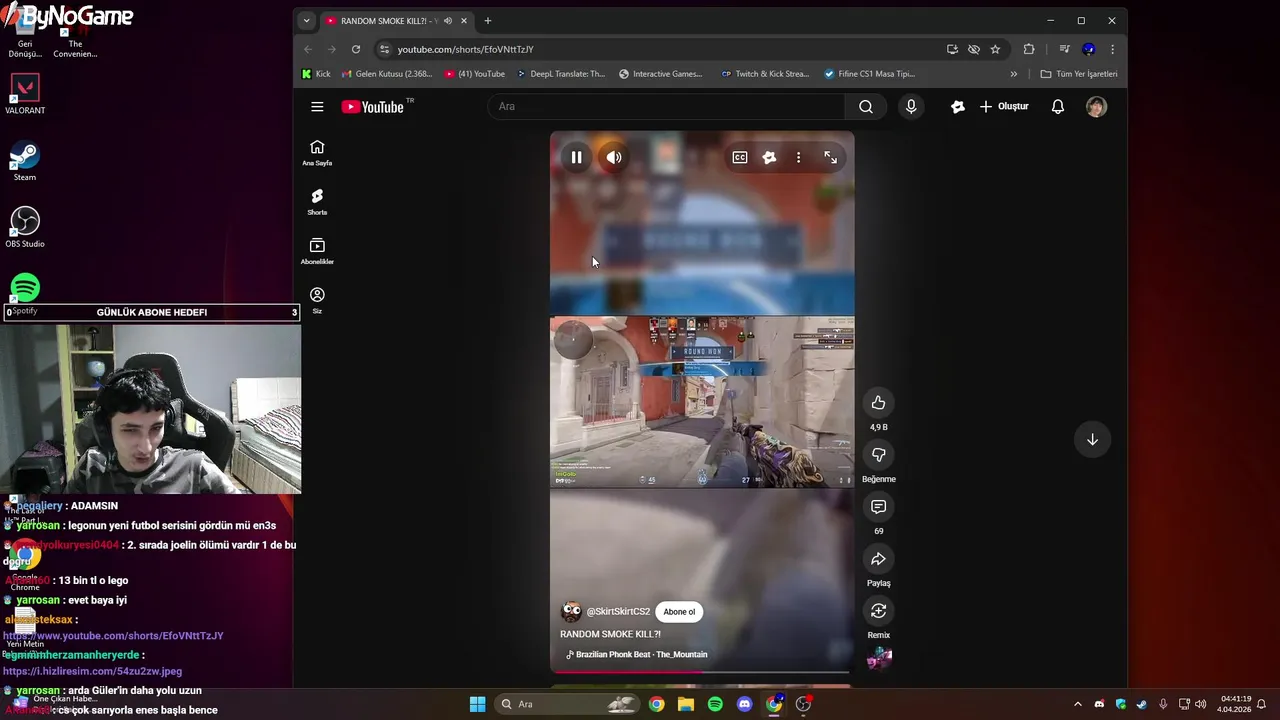Open the Oluştur create menu
This screenshot has width=1280, height=720.
click(x=1004, y=107)
